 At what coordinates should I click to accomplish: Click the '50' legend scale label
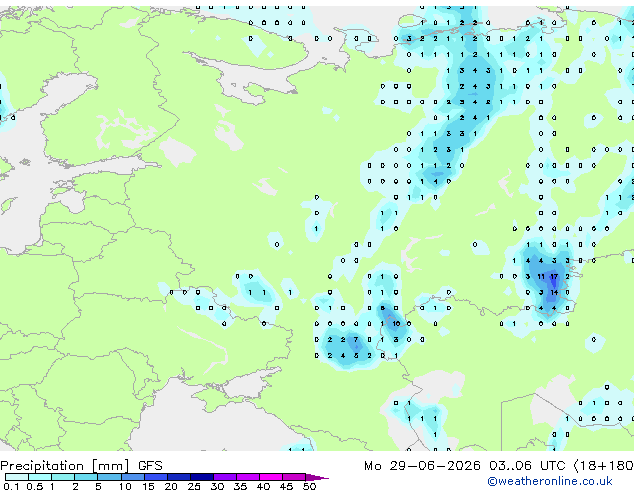310,486
